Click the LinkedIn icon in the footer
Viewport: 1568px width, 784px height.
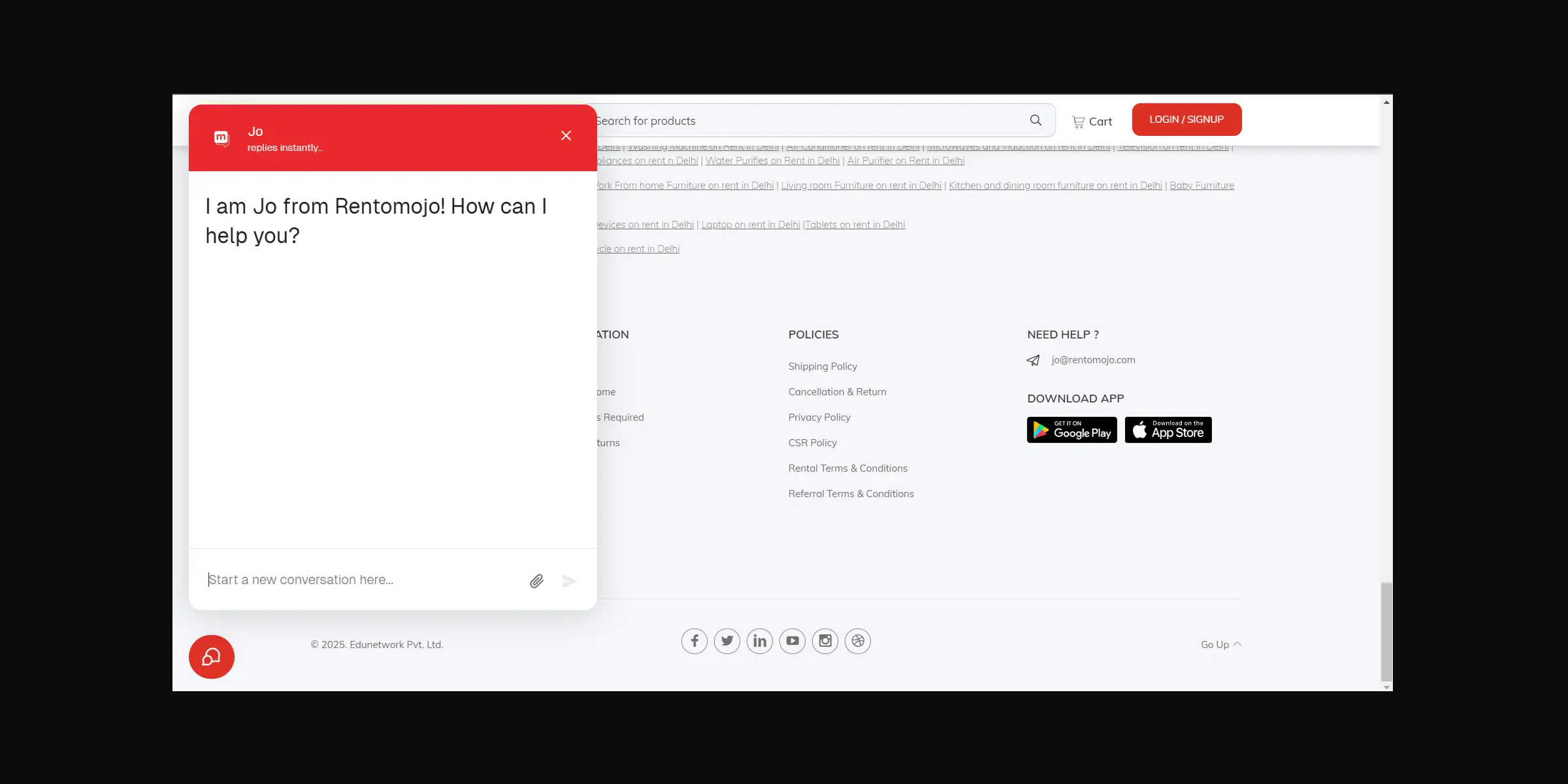(759, 641)
